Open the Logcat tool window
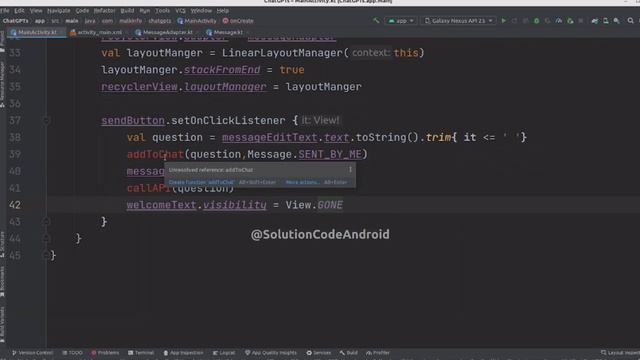 [x=224, y=353]
